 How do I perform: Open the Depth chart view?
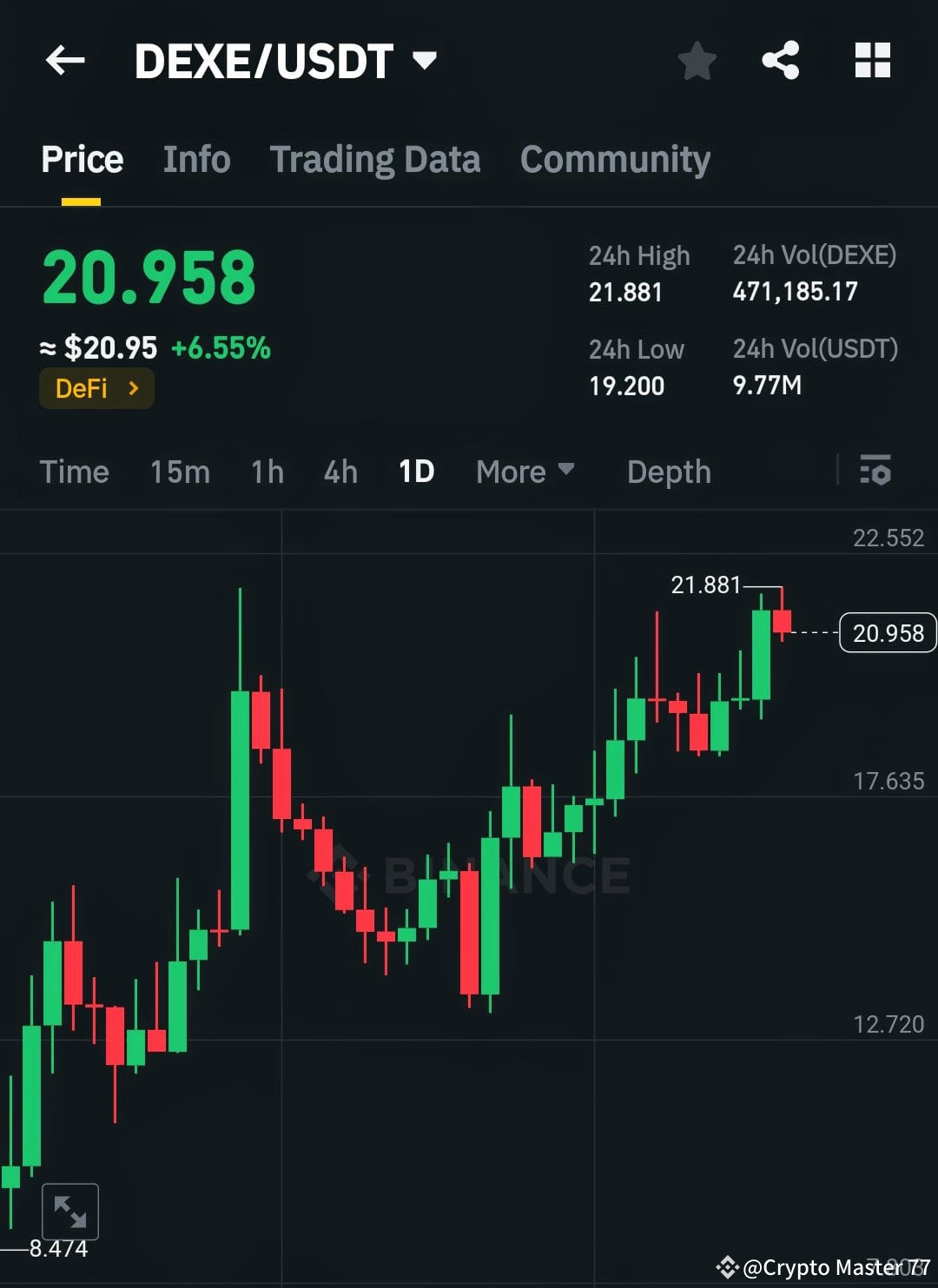[x=668, y=472]
